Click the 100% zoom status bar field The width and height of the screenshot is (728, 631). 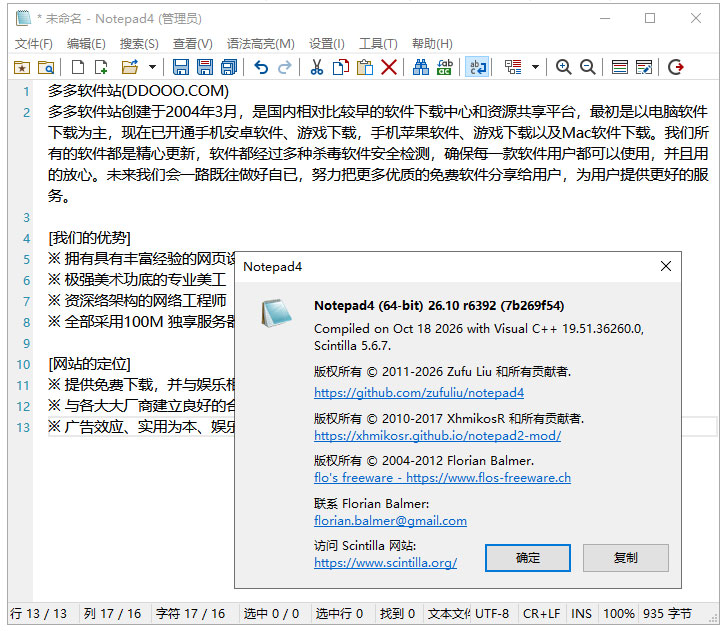click(x=619, y=614)
